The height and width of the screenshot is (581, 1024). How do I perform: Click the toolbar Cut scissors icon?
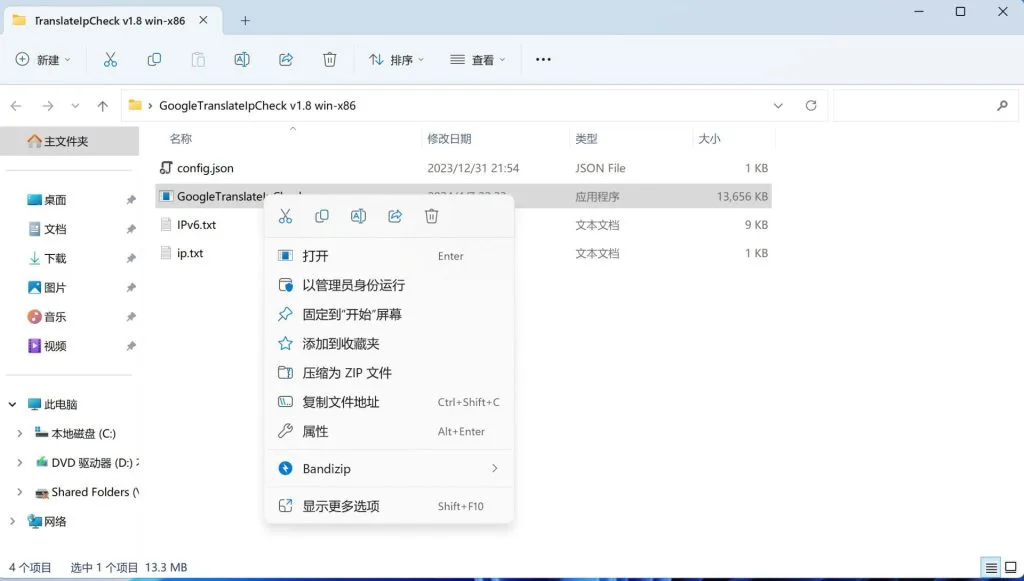[110, 60]
